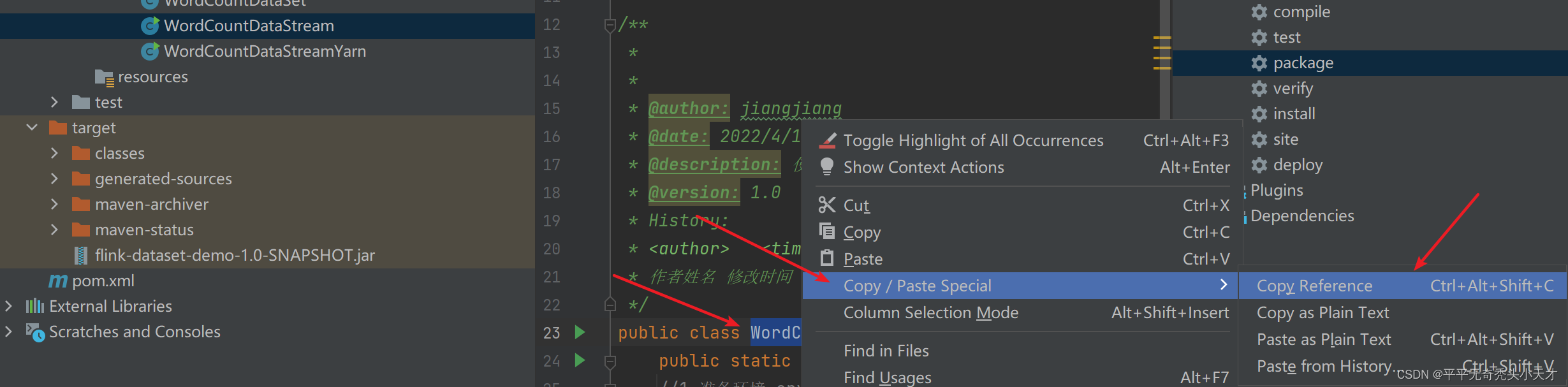
Task: Expand the classes folder
Action: (x=54, y=153)
